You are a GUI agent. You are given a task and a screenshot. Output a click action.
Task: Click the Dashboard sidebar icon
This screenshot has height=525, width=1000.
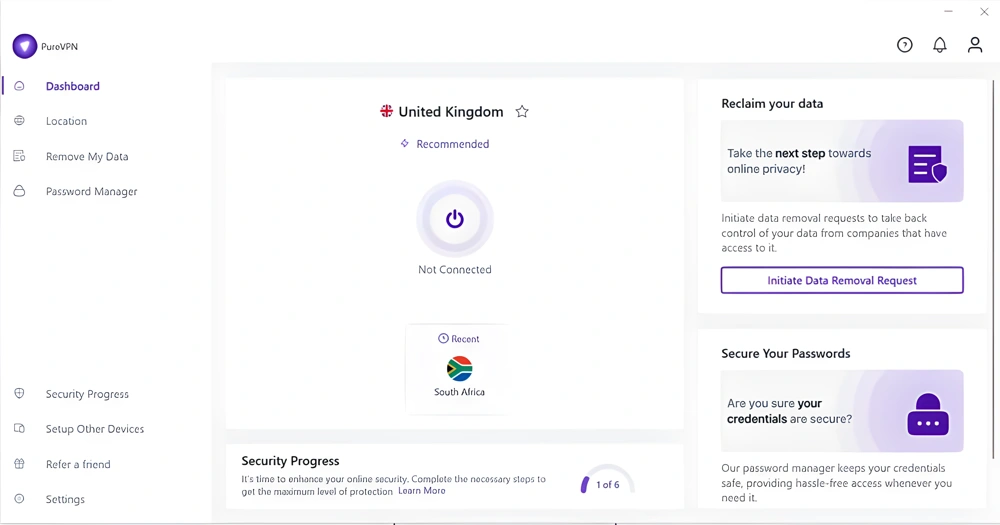pyautogui.click(x=19, y=85)
